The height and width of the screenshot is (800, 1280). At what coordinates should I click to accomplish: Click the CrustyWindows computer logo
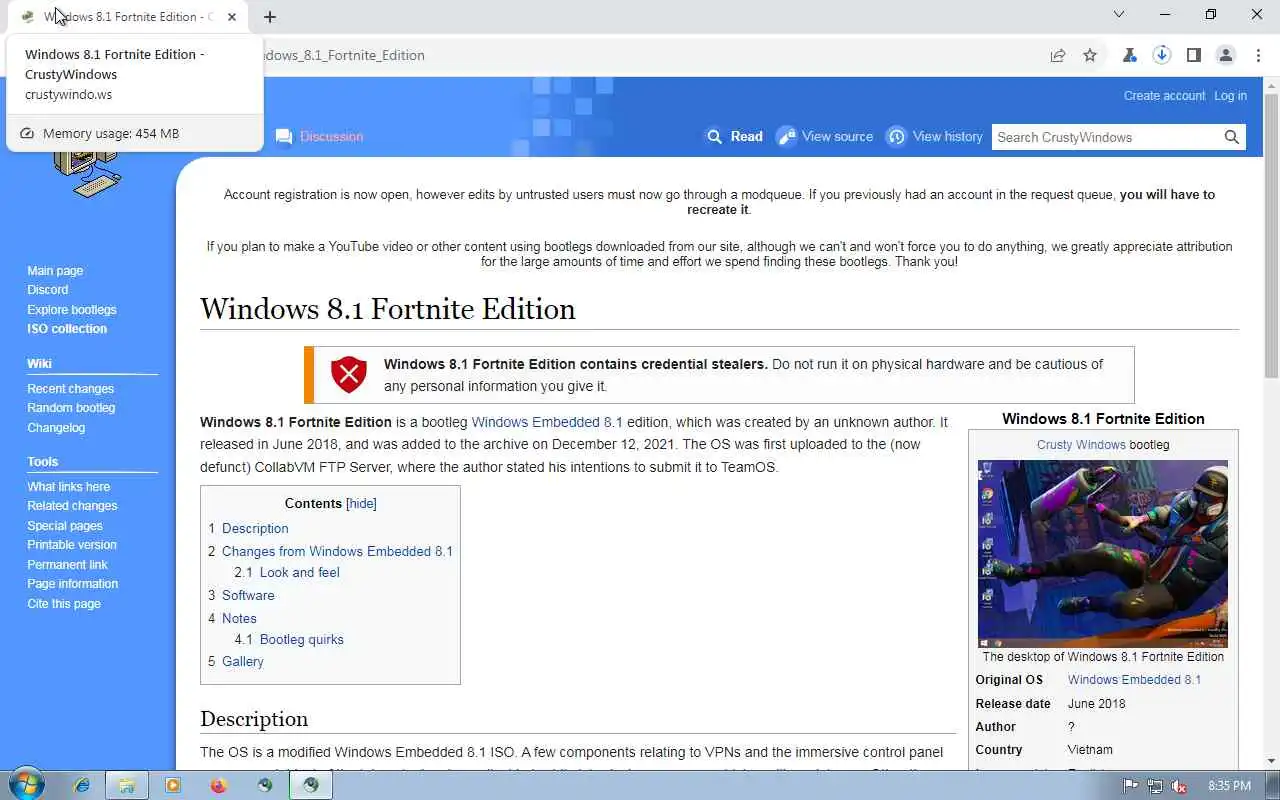(x=88, y=175)
